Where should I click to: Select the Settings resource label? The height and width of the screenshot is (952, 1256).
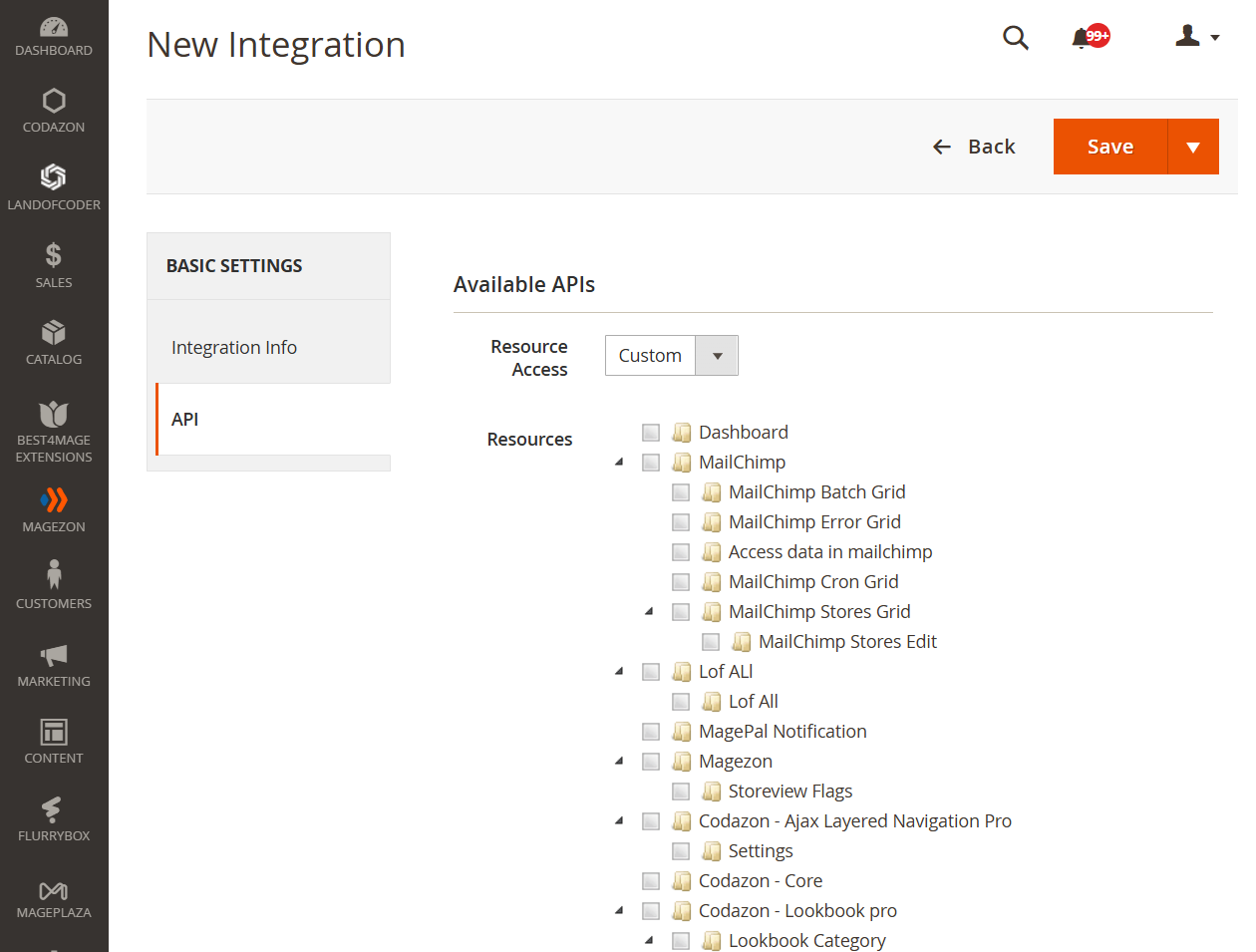click(761, 851)
